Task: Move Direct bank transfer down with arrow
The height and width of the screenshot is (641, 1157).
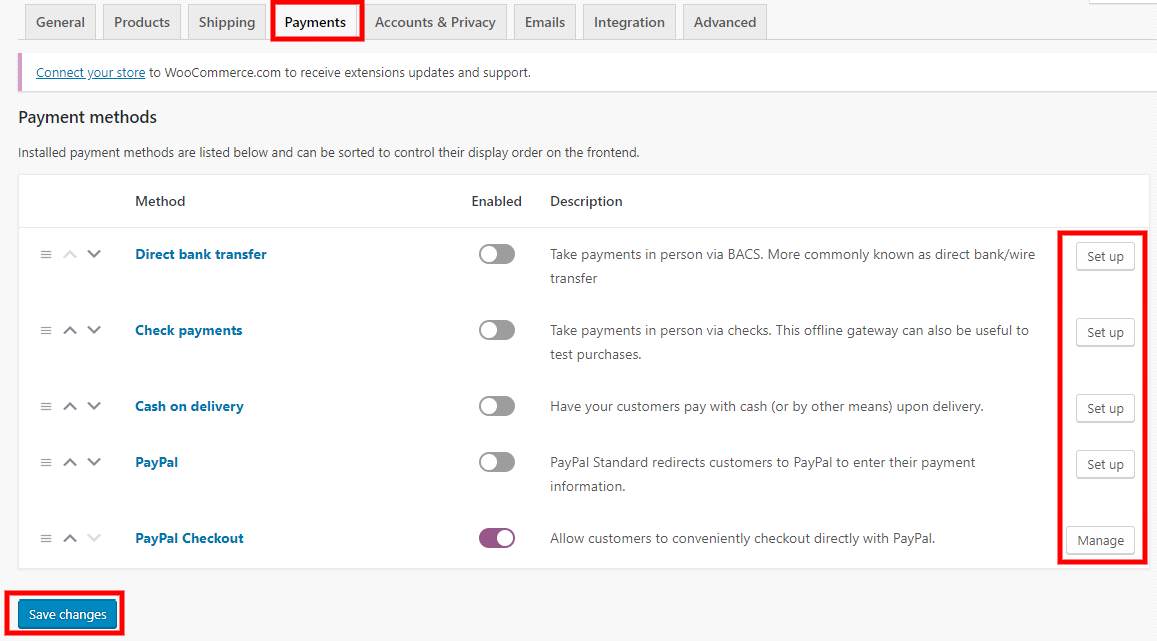Action: click(94, 255)
